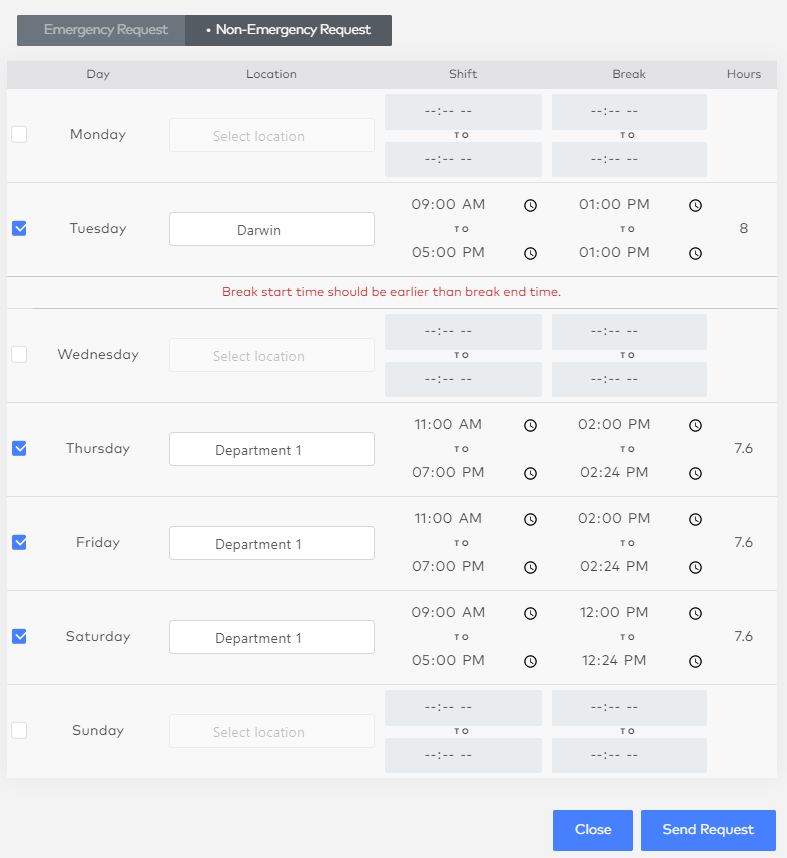Click the Send Request button

click(x=708, y=830)
